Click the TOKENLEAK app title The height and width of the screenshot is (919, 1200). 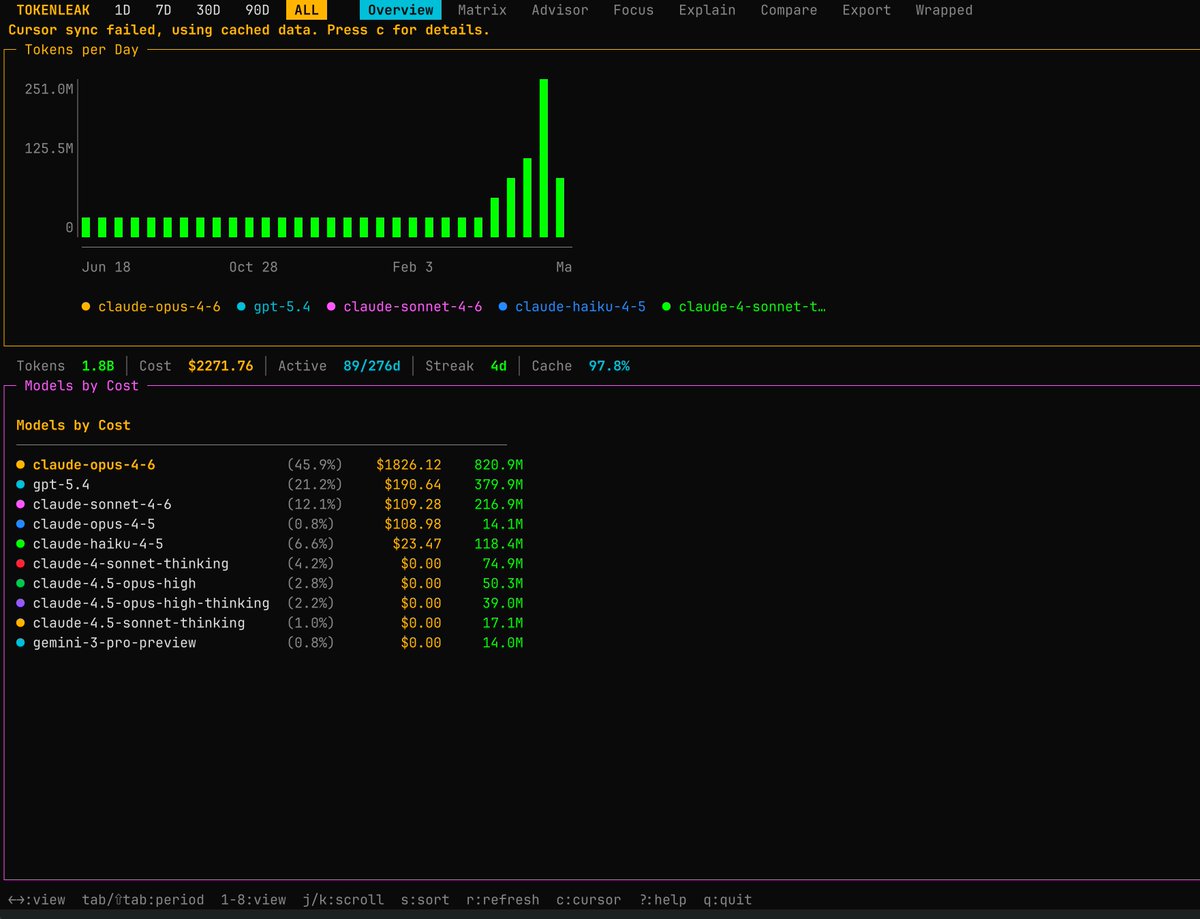(x=53, y=10)
